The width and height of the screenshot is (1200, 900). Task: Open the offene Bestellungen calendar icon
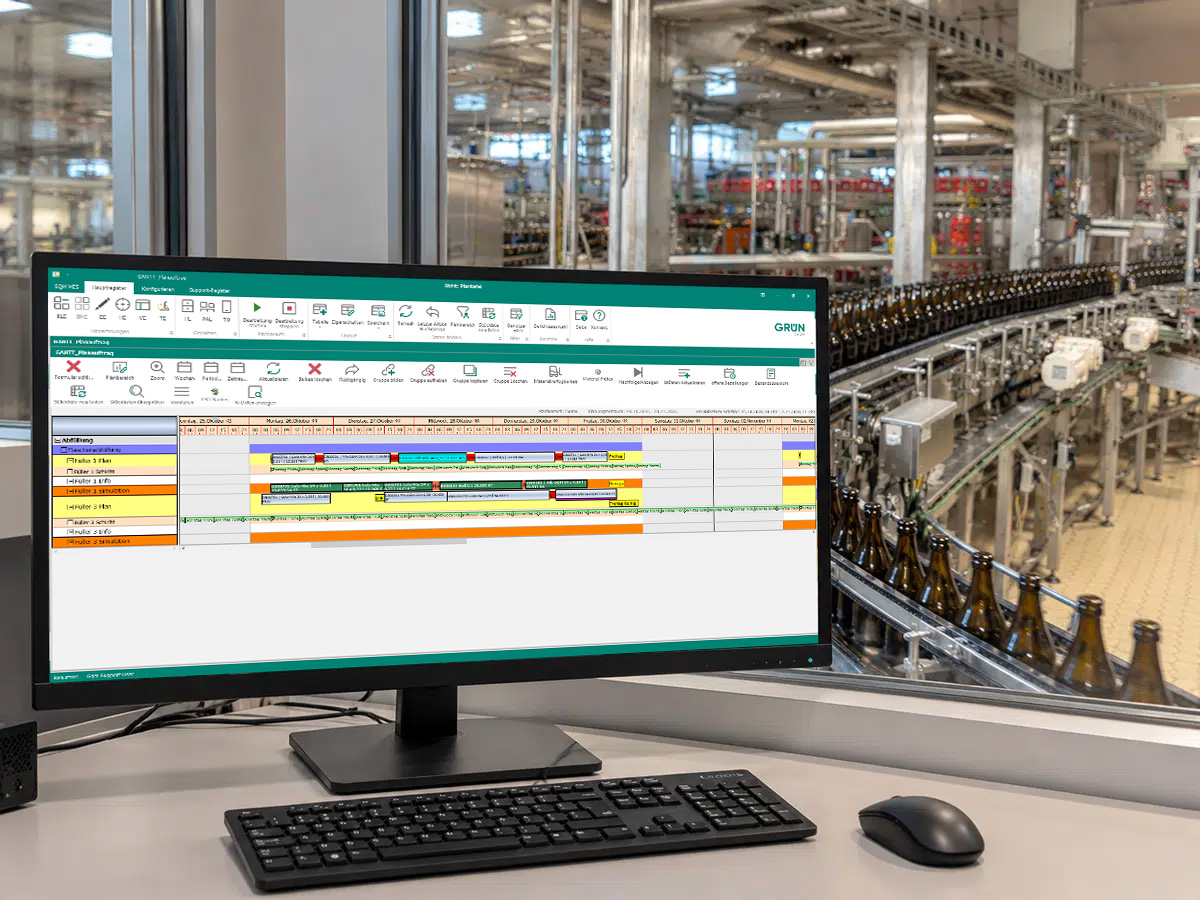coord(729,373)
